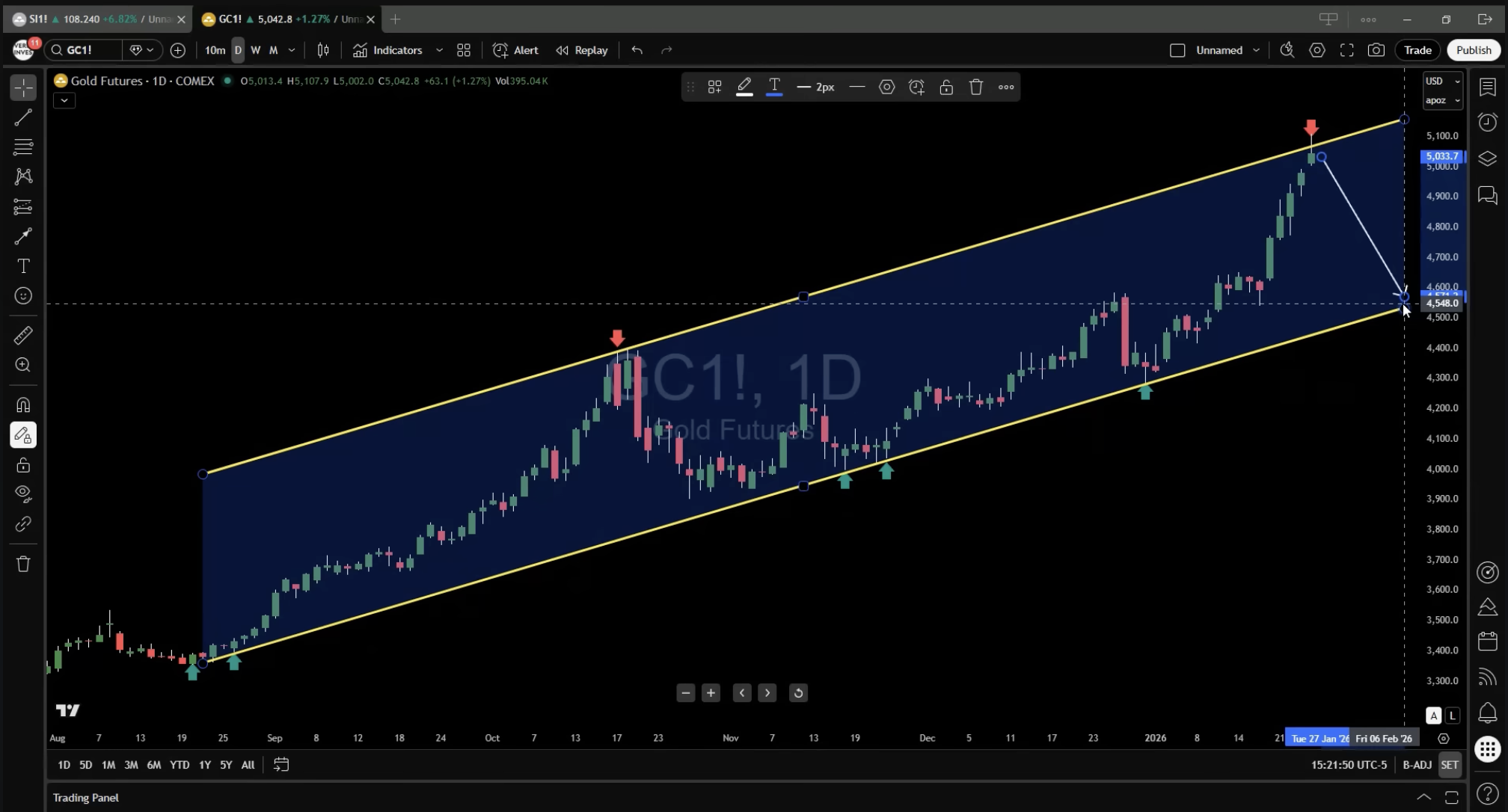Viewport: 1508px width, 812px height.
Task: Select the Text annotation tool
Action: pyautogui.click(x=23, y=266)
